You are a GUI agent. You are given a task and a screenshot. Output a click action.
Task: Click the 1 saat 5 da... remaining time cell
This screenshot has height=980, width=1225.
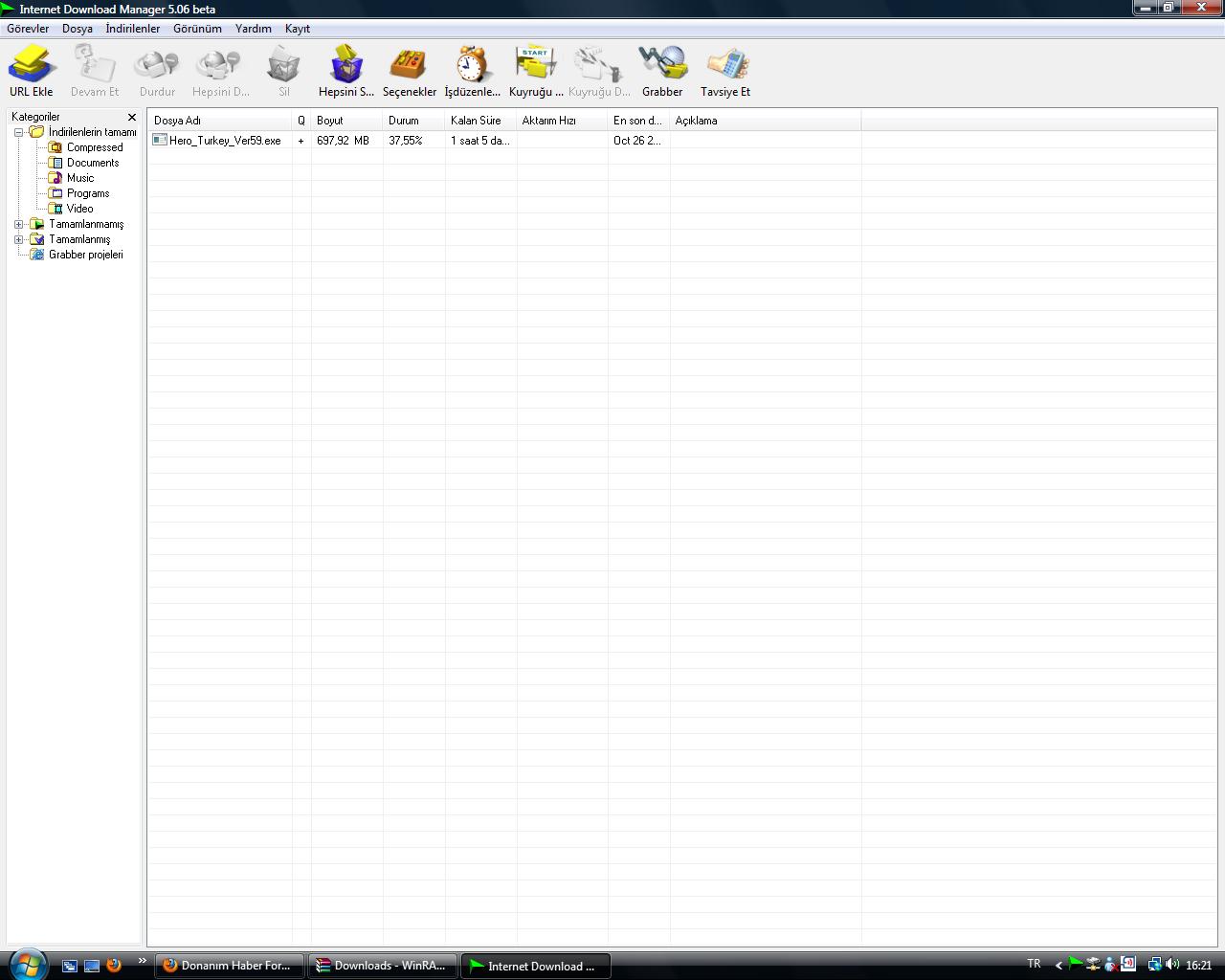click(x=480, y=141)
